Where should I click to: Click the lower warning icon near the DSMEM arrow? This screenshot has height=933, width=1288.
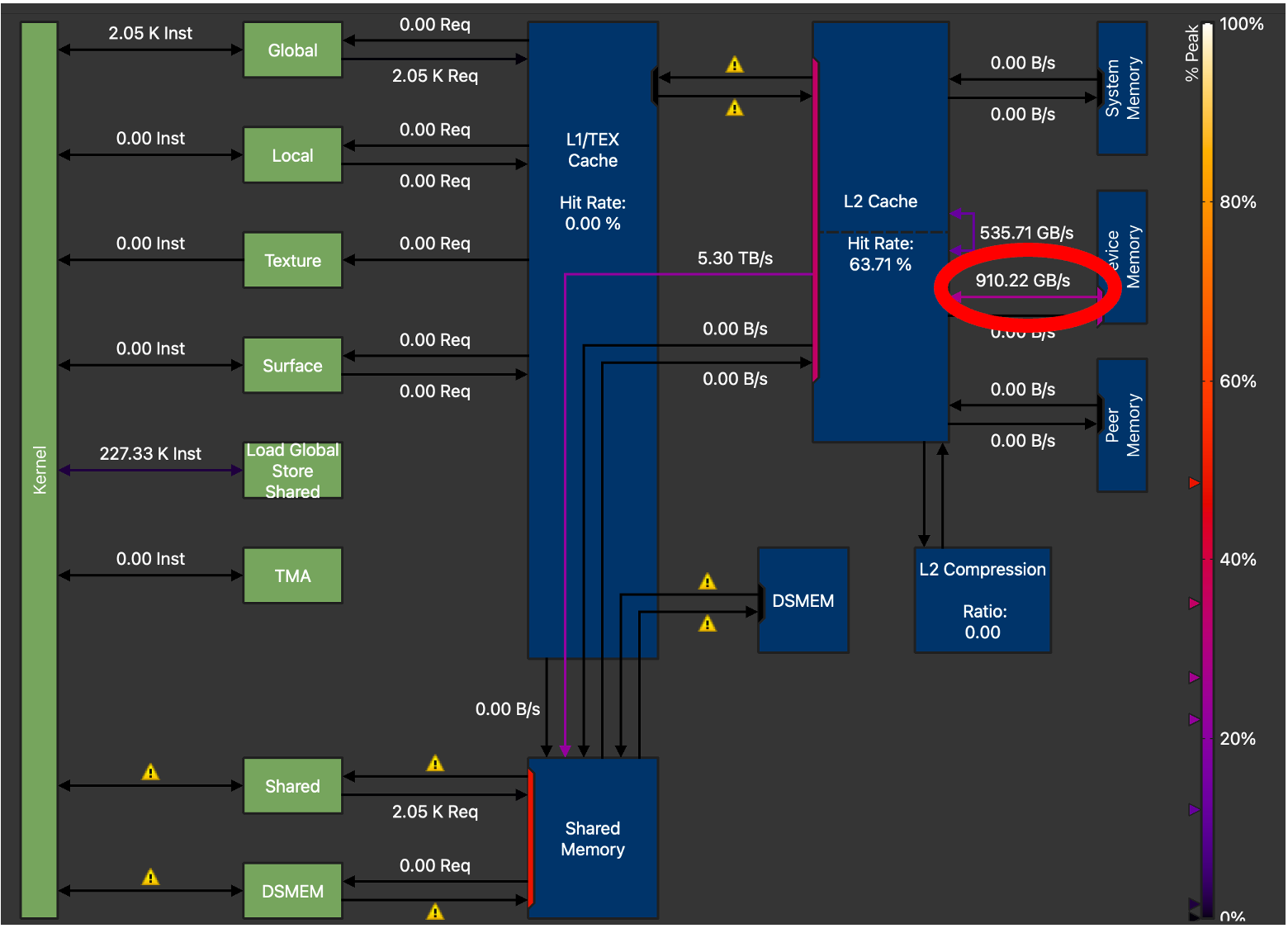(708, 623)
